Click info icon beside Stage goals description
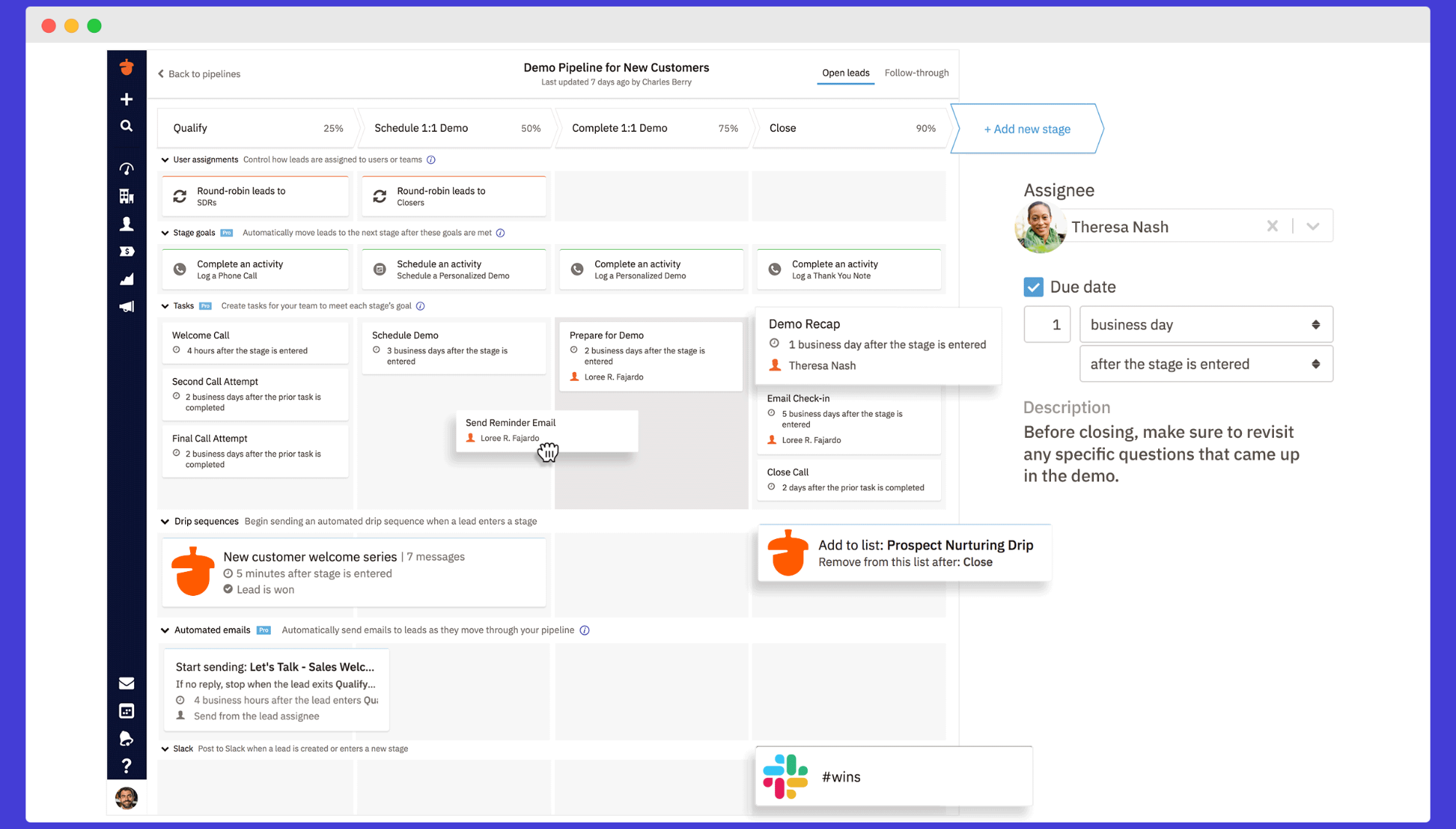 click(x=500, y=233)
